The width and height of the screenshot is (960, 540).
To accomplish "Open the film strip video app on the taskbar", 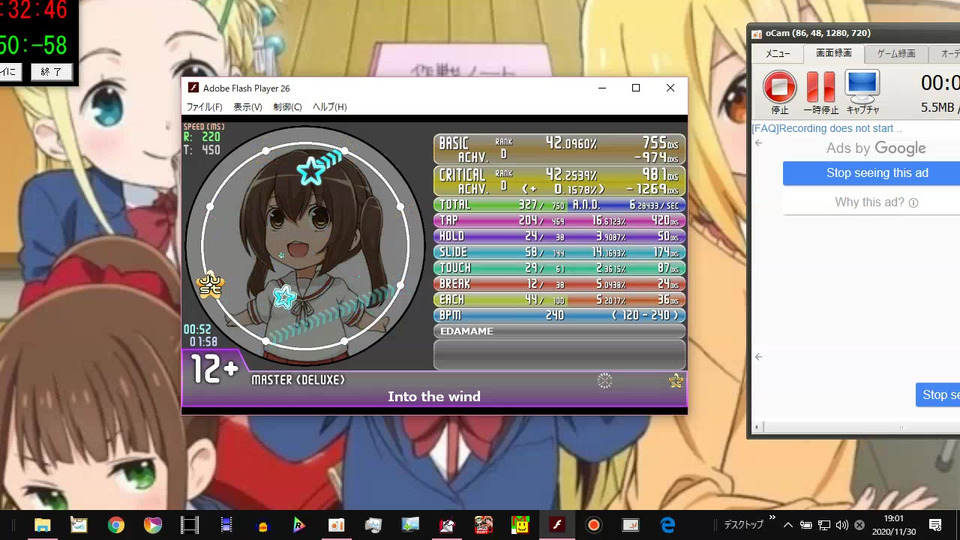I will point(190,525).
